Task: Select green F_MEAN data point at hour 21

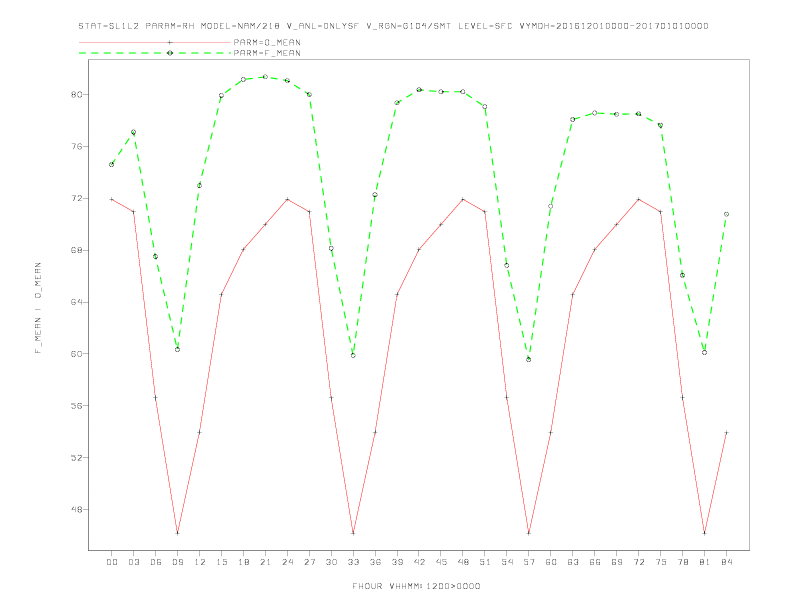Action: 265,77
